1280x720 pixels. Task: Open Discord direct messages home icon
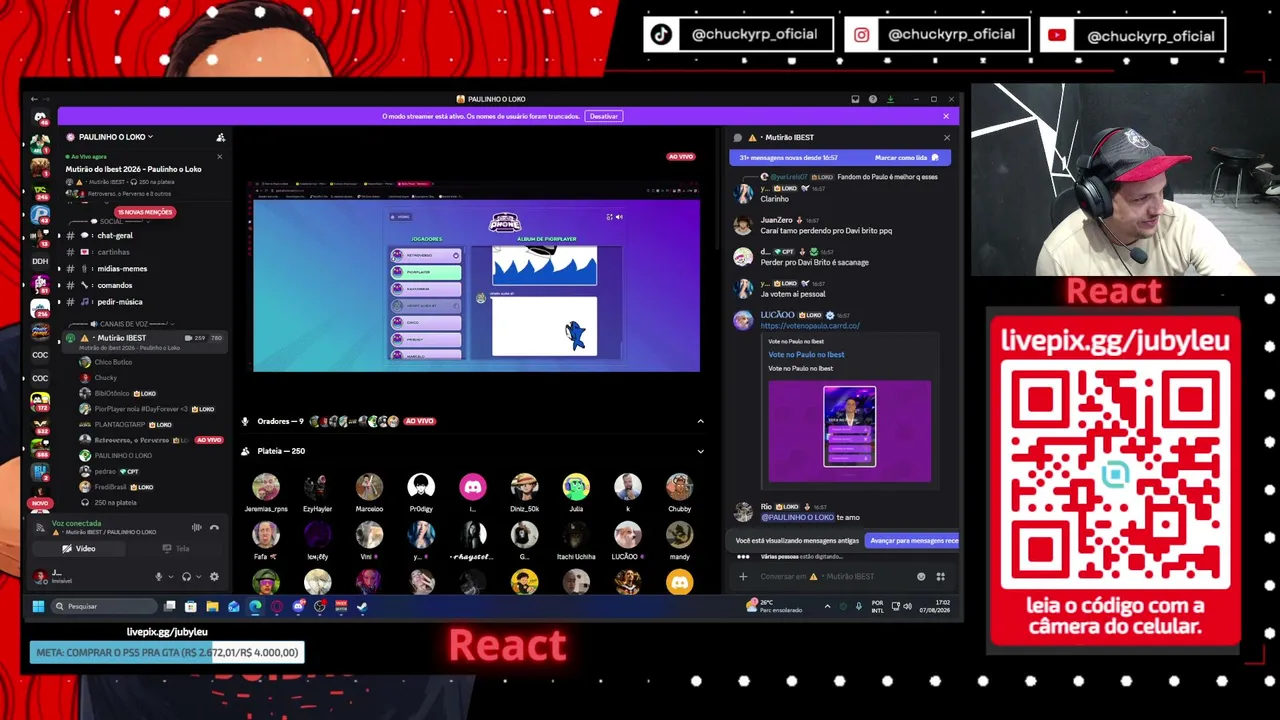click(40, 117)
